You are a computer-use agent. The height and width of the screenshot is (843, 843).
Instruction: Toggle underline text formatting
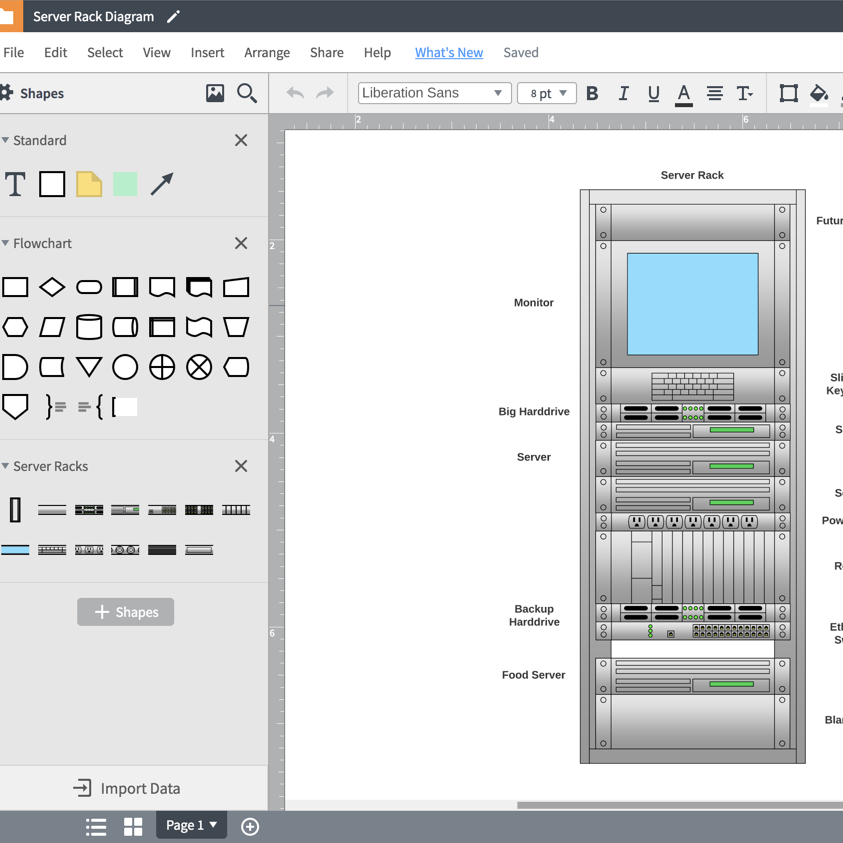coord(653,93)
